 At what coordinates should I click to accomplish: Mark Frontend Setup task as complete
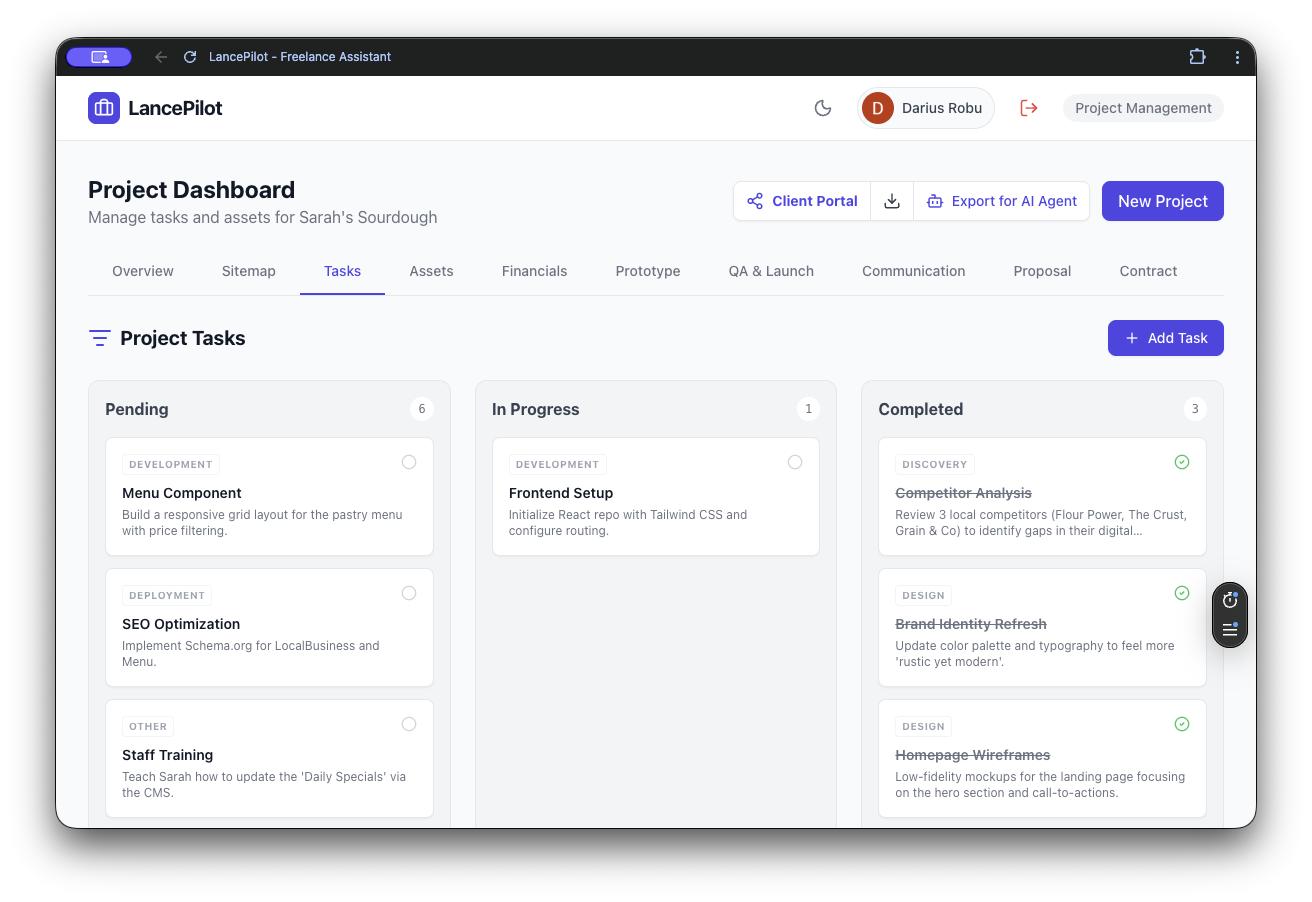click(x=795, y=462)
